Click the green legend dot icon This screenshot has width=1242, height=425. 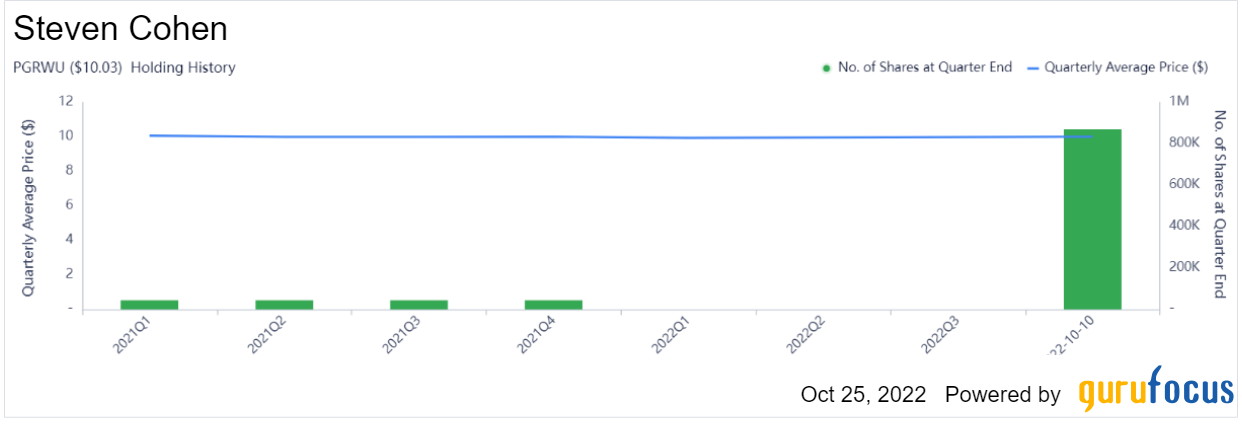826,68
